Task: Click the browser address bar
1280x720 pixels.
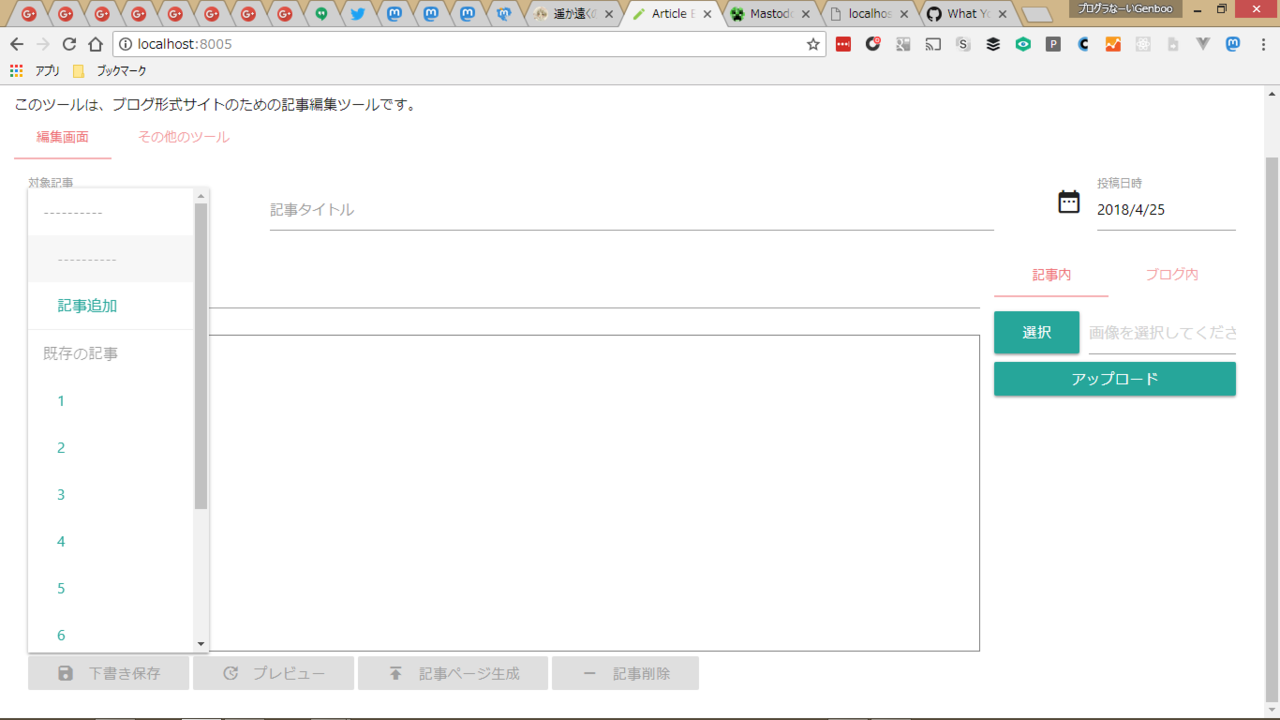Action: pos(470,44)
